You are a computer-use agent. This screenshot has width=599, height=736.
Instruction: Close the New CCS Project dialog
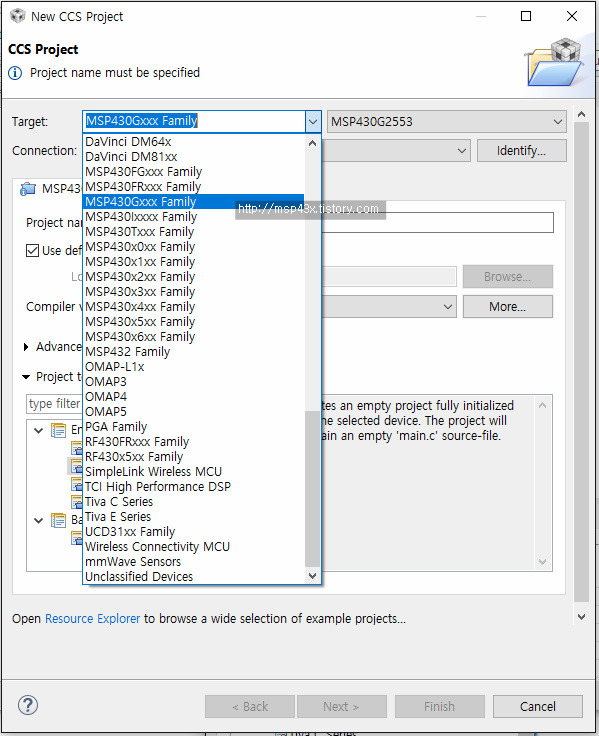pos(572,16)
